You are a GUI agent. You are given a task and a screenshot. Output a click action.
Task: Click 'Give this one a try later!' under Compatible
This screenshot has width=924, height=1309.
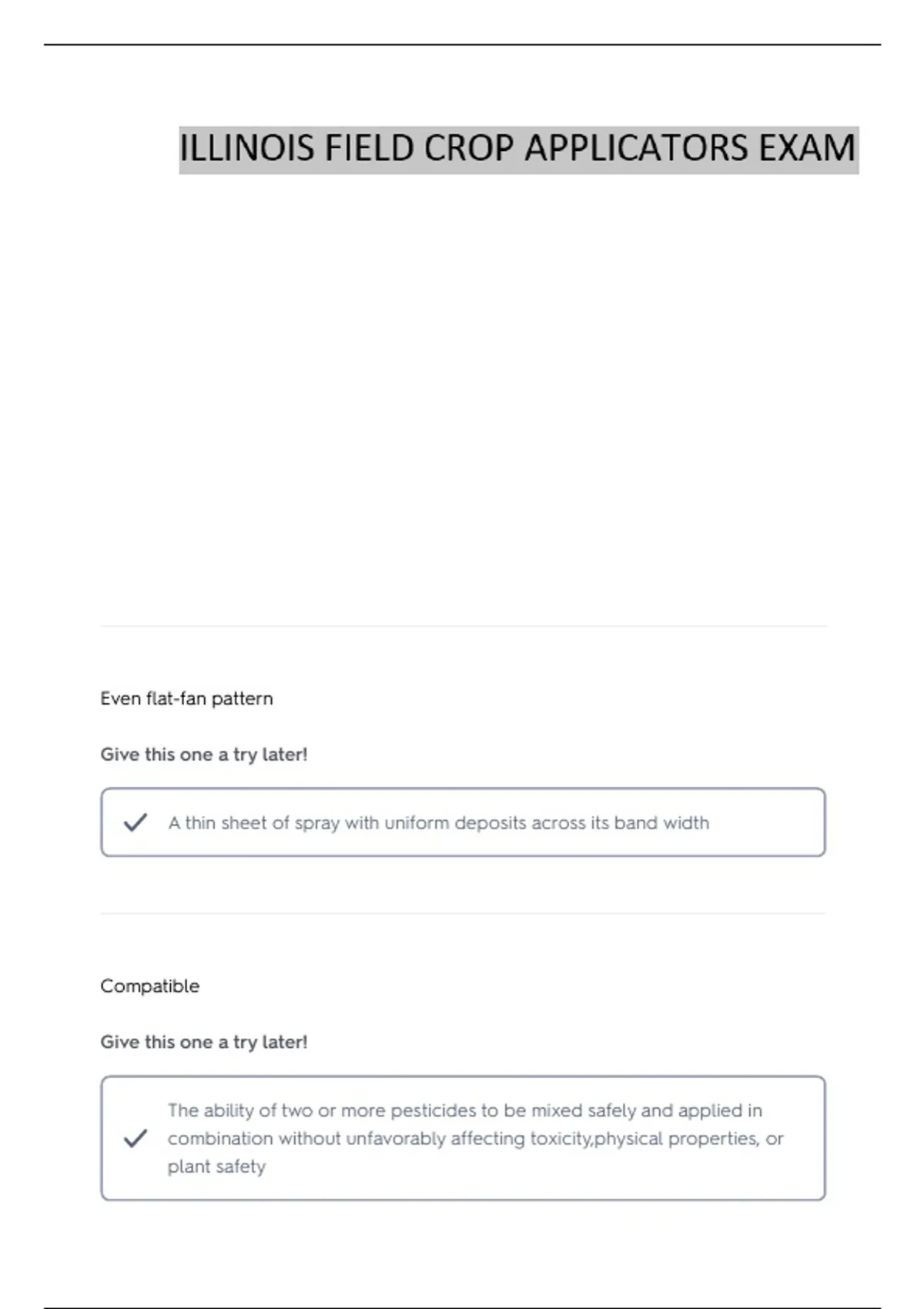tap(204, 1042)
